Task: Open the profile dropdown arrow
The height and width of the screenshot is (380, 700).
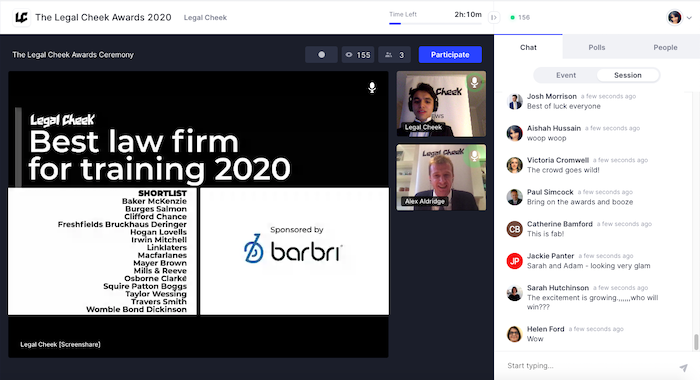Action: coord(689,18)
